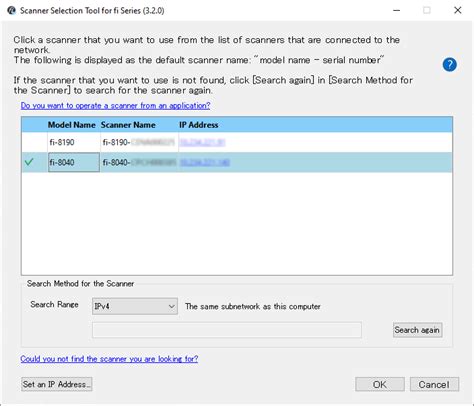Click the scanner tool title bar icon

(11, 10)
